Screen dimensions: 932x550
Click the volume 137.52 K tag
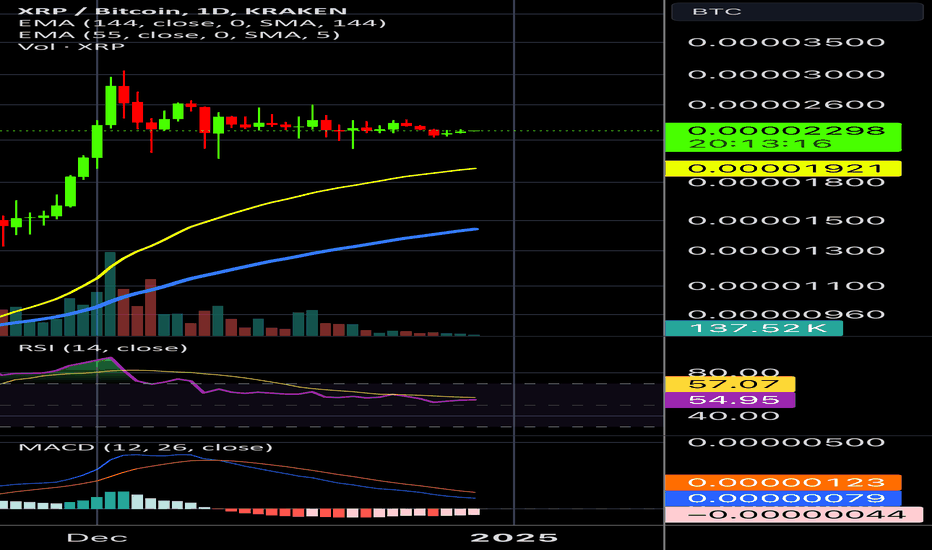(754, 328)
